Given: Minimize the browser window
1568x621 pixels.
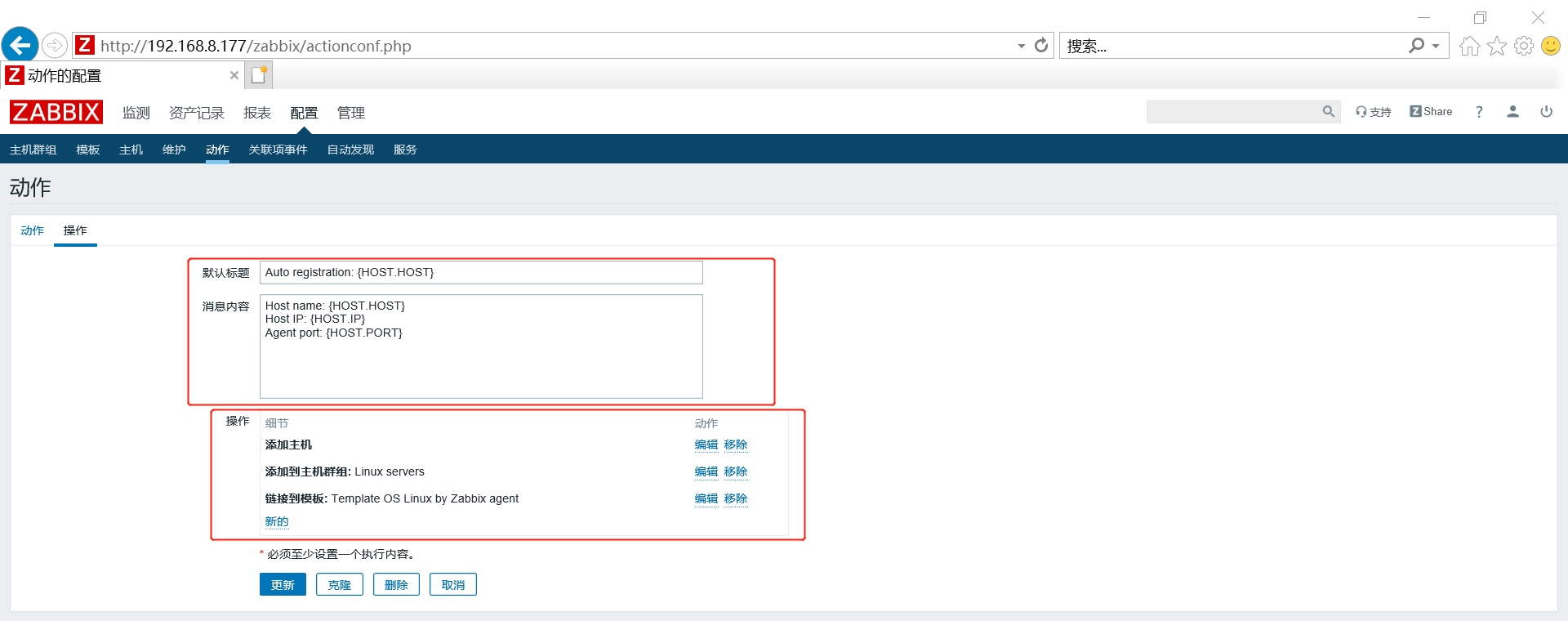Looking at the screenshot, I should pos(1423,17).
